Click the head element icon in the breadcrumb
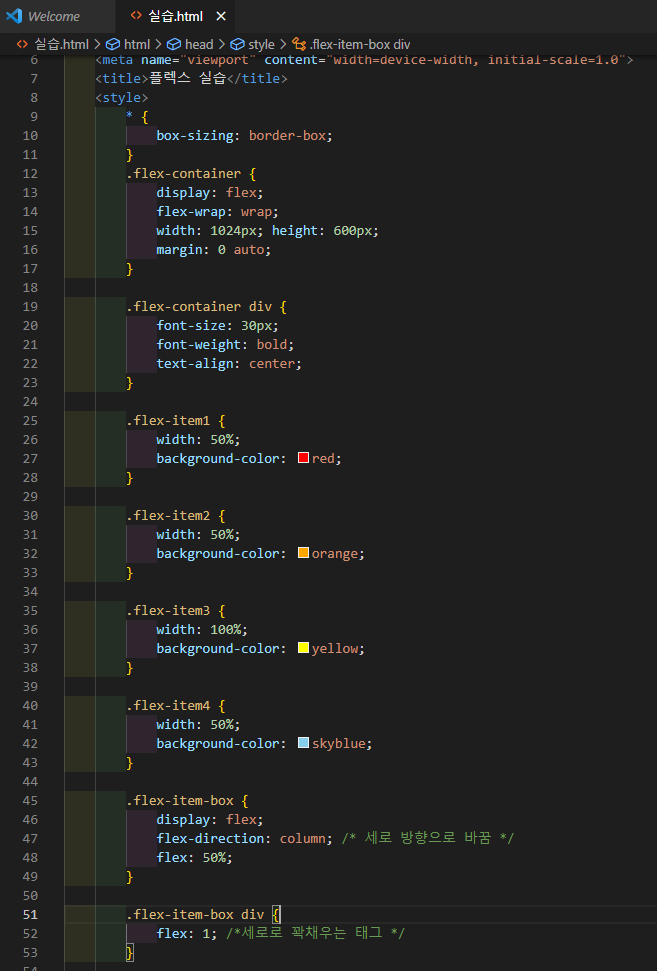Screen dimensions: 657x971 click(174, 45)
